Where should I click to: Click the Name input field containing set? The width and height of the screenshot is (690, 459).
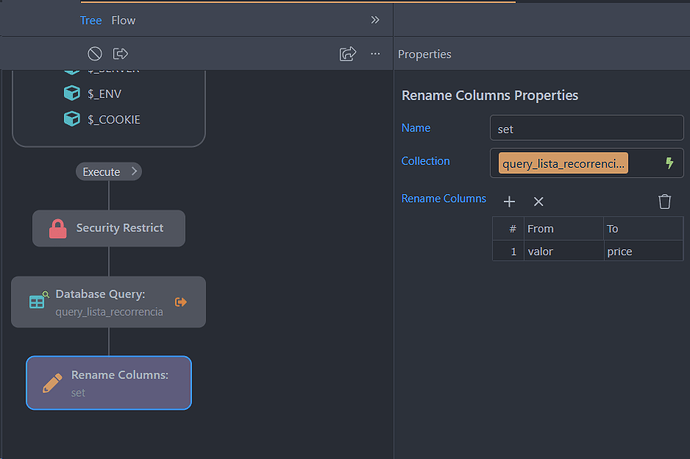pyautogui.click(x=586, y=128)
